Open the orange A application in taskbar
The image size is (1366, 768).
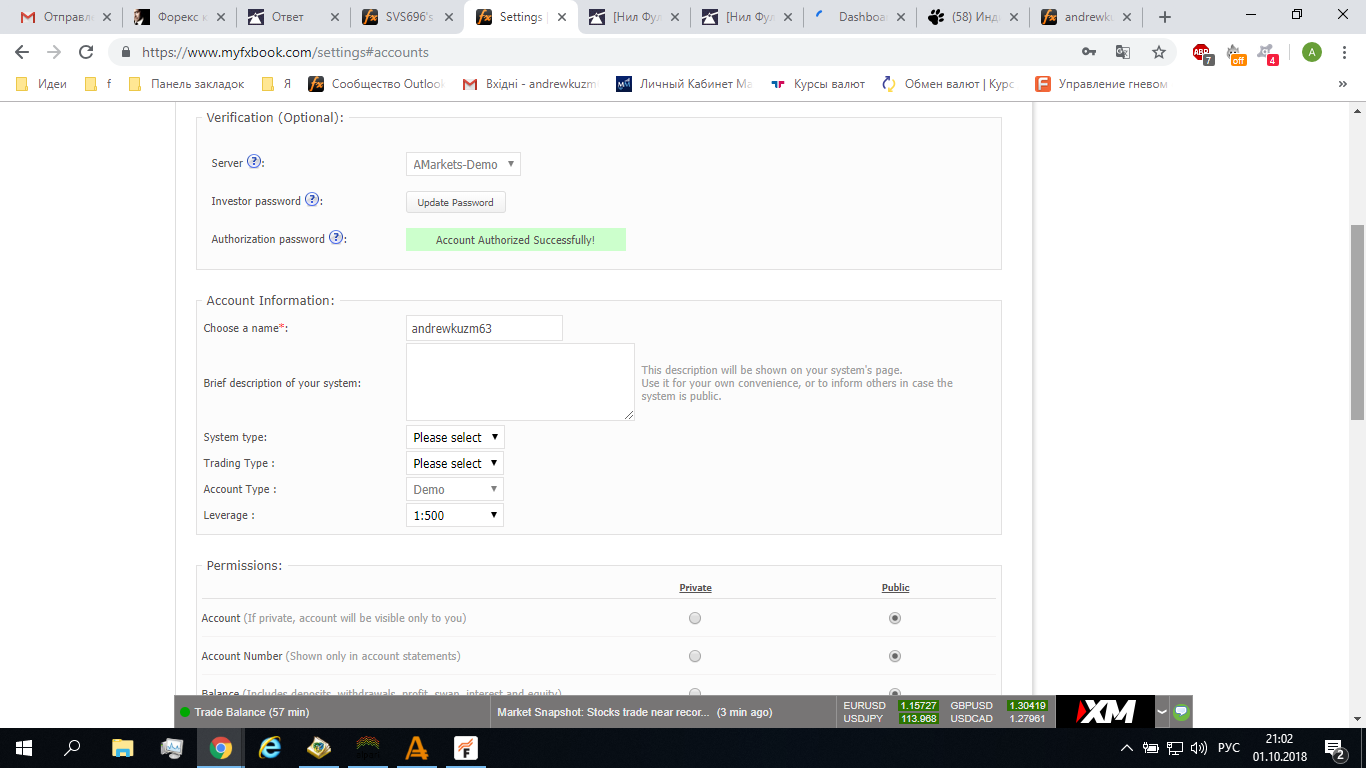417,748
